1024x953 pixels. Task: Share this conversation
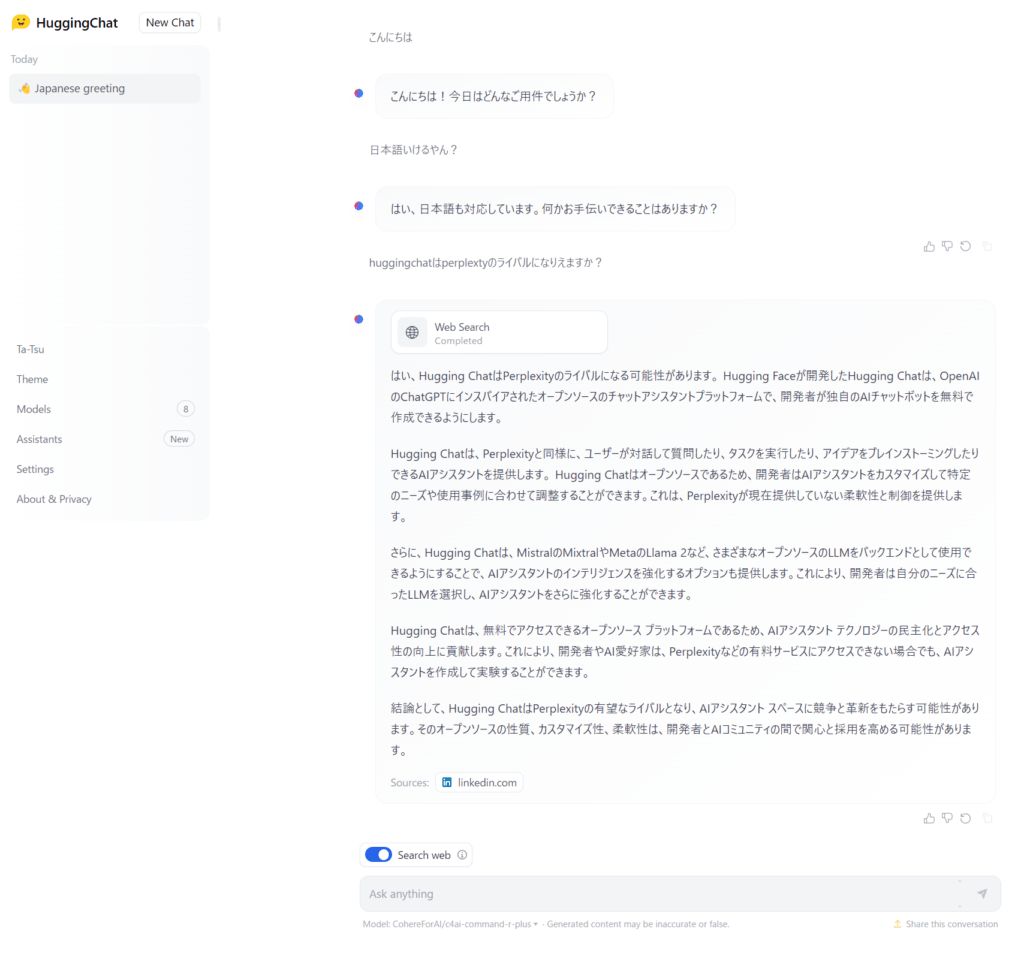click(x=946, y=924)
